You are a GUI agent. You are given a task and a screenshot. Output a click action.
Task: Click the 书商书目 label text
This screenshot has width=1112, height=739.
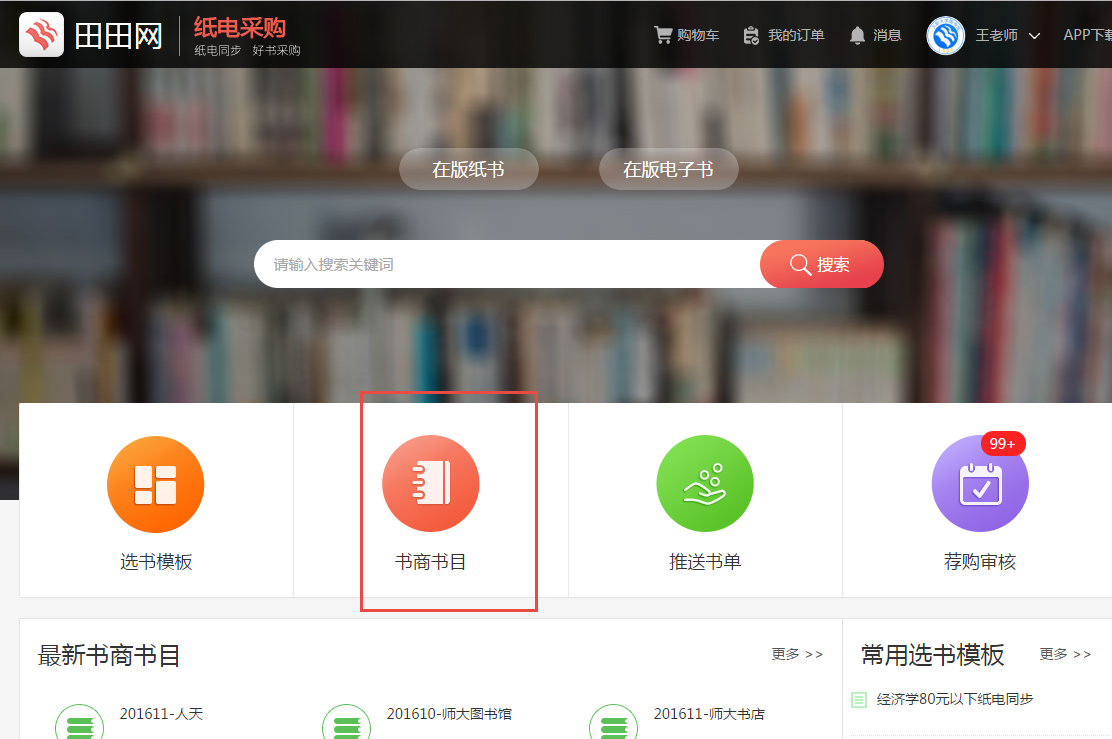tap(430, 562)
